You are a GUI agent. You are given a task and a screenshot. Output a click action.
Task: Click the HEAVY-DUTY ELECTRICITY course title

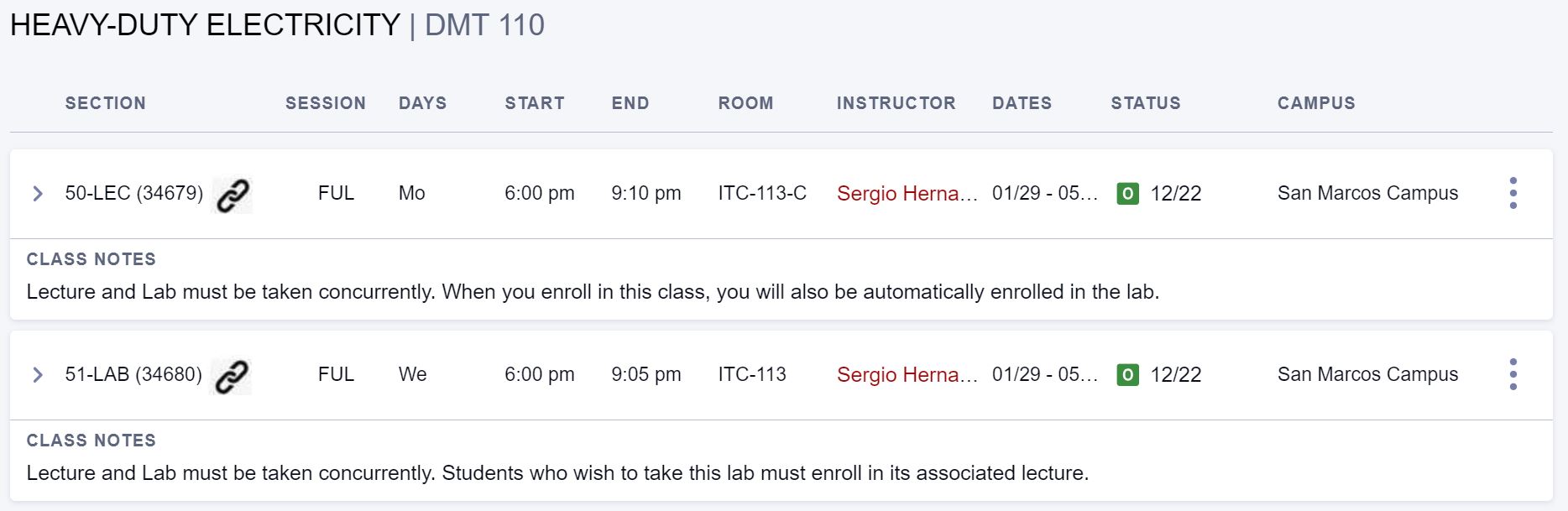point(205,25)
